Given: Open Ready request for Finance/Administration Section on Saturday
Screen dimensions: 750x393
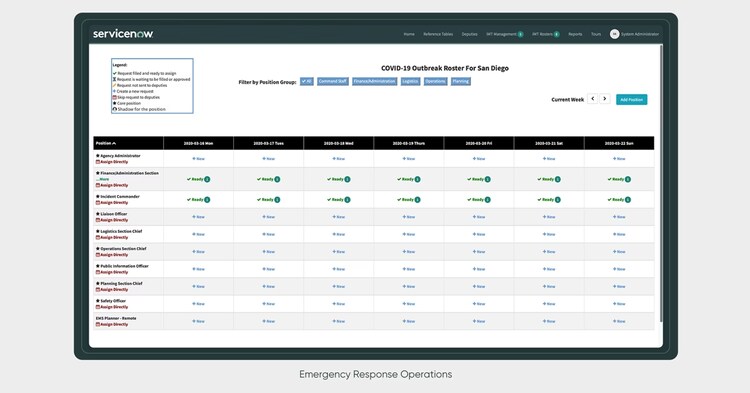Looking at the screenshot, I should 549,179.
